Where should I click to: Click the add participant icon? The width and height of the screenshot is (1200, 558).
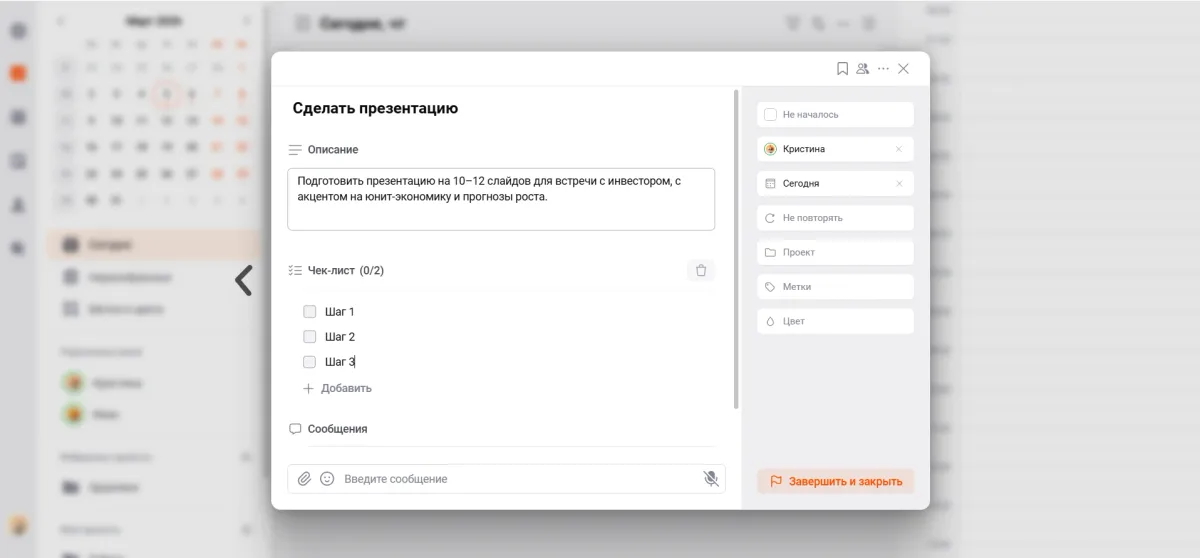click(x=863, y=69)
